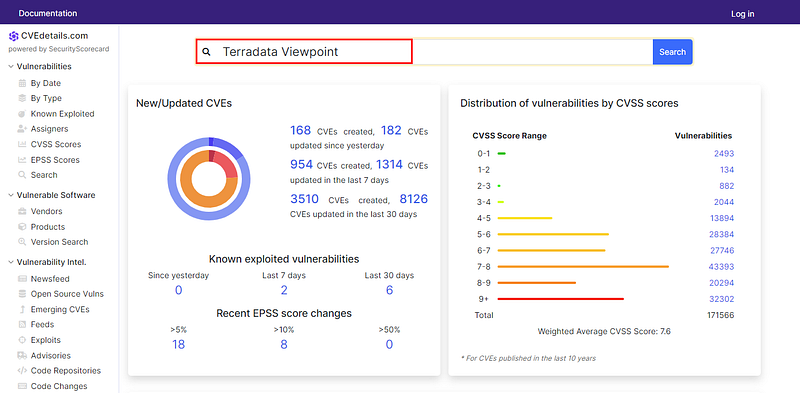Viewport: 800px width, 393px height.
Task: Collapse the Vulnerable Software sidebar section
Action: (x=11, y=195)
